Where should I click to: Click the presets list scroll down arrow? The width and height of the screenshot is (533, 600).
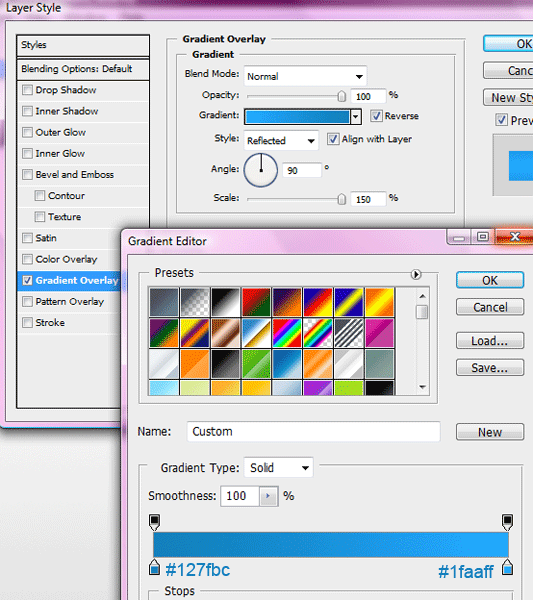click(x=422, y=387)
